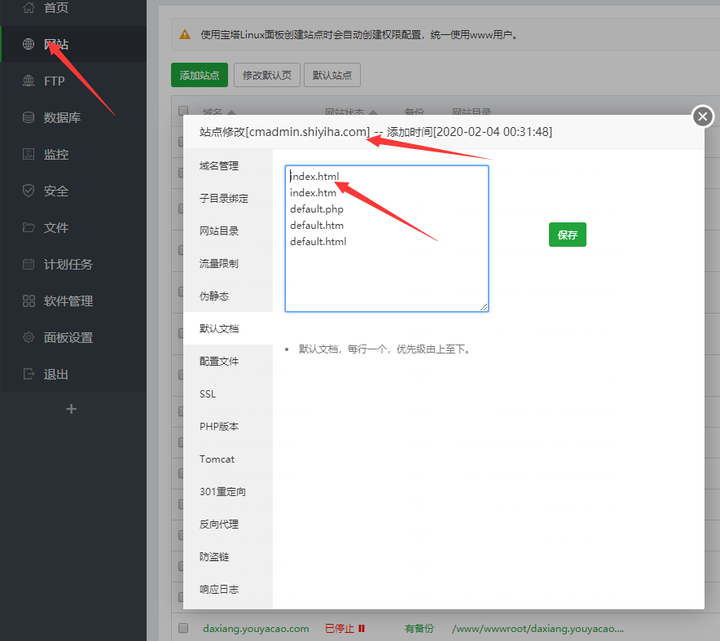
Task: Click the 面板设置 gear icon
Action: 28,337
